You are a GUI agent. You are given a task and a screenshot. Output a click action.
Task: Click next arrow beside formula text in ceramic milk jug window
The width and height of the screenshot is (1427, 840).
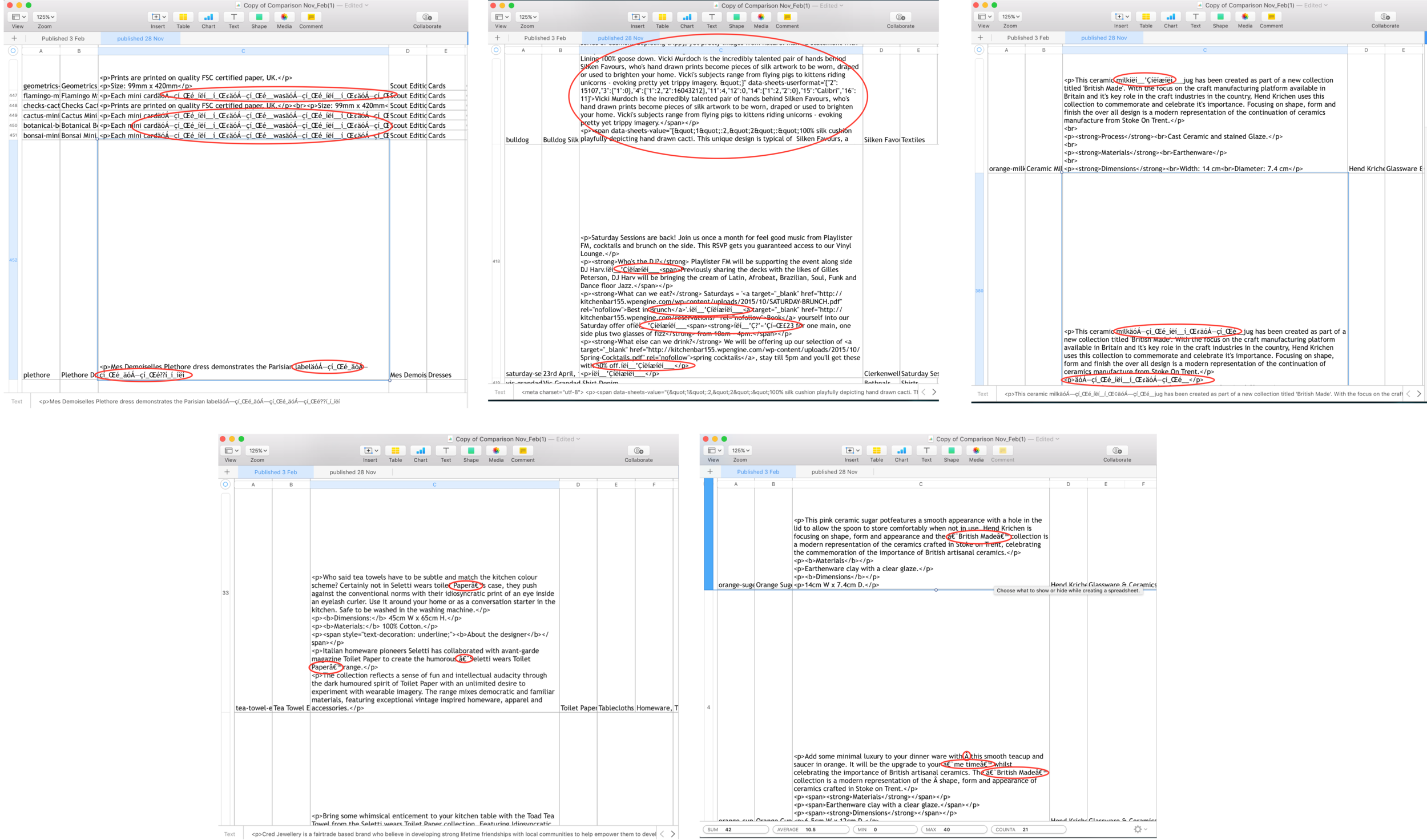(x=1418, y=394)
